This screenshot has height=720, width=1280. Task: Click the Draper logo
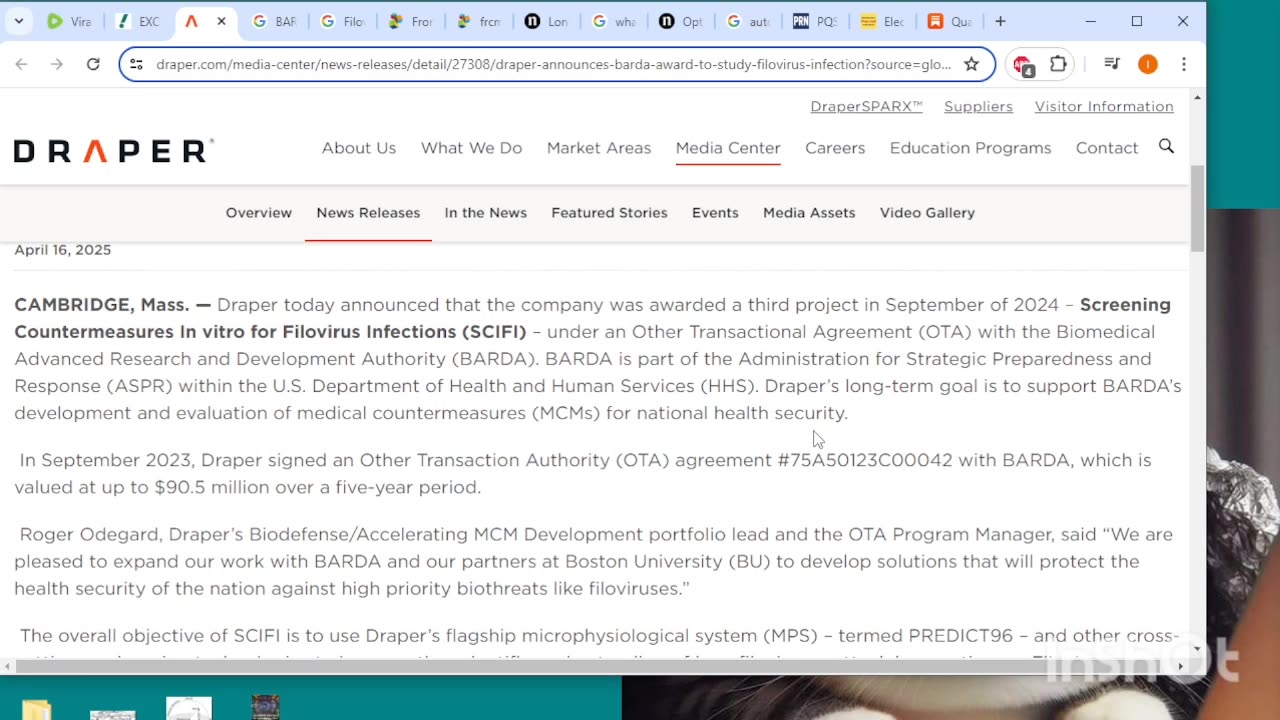(x=113, y=151)
